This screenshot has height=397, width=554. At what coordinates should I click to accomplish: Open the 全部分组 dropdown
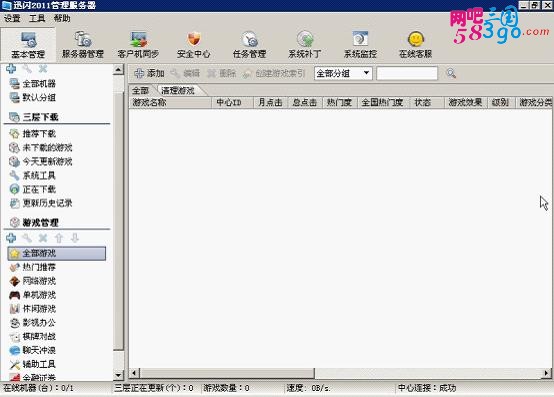pyautogui.click(x=343, y=73)
